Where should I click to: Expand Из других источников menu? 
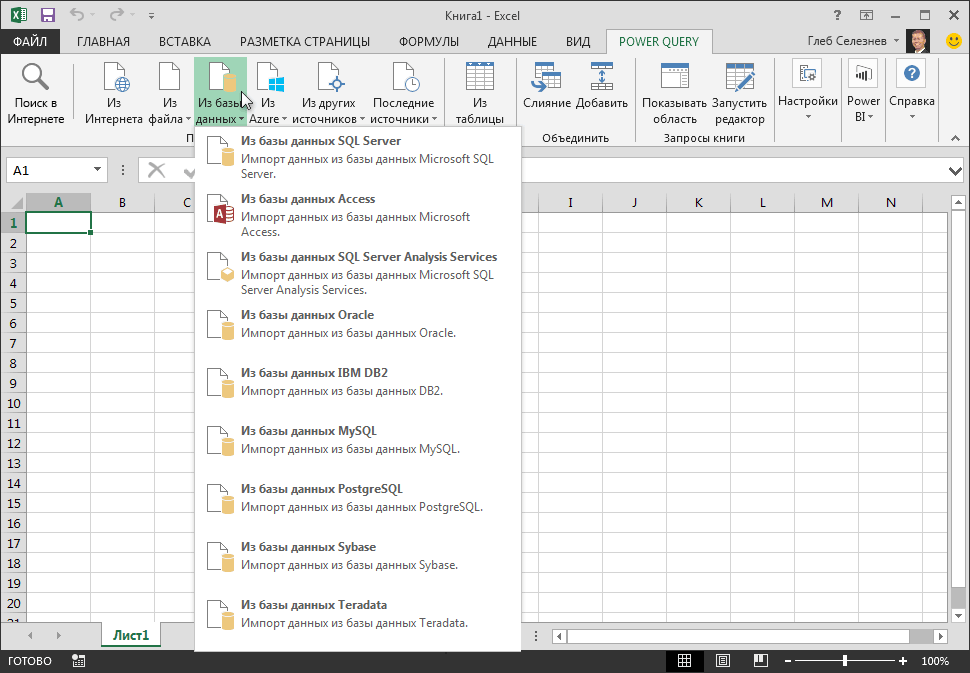(x=328, y=93)
